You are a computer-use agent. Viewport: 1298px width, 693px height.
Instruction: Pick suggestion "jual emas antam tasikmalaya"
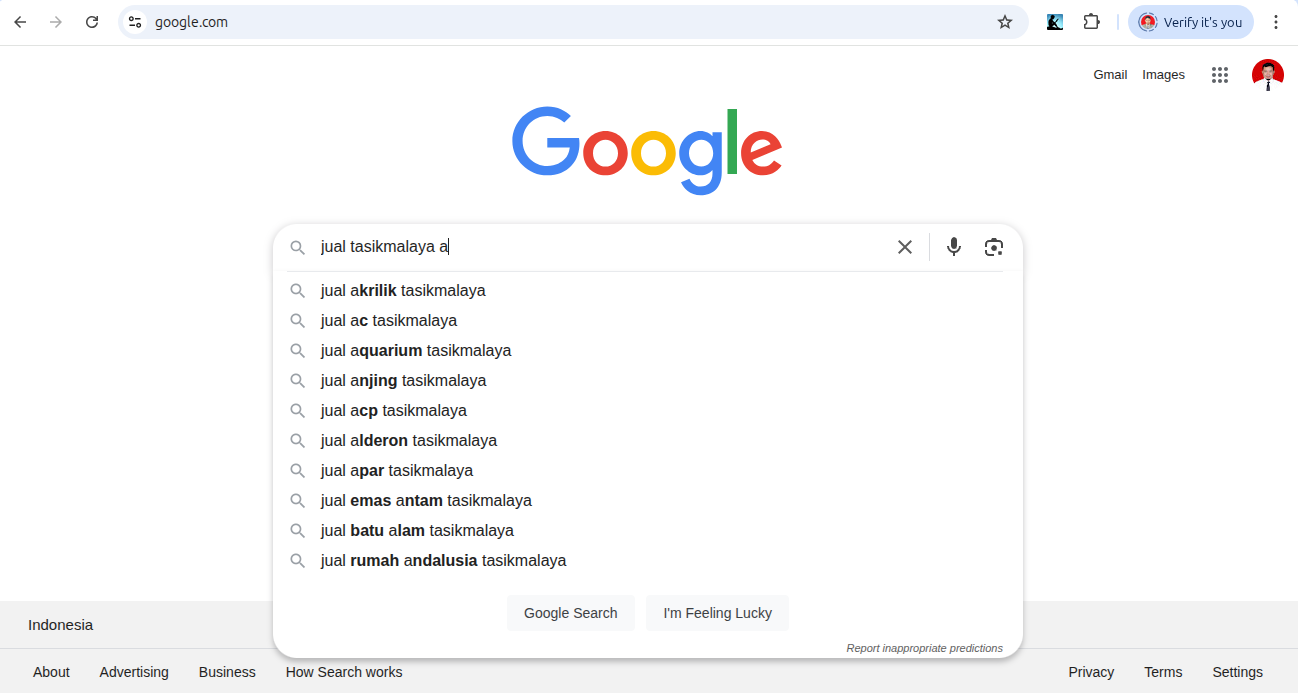(426, 501)
